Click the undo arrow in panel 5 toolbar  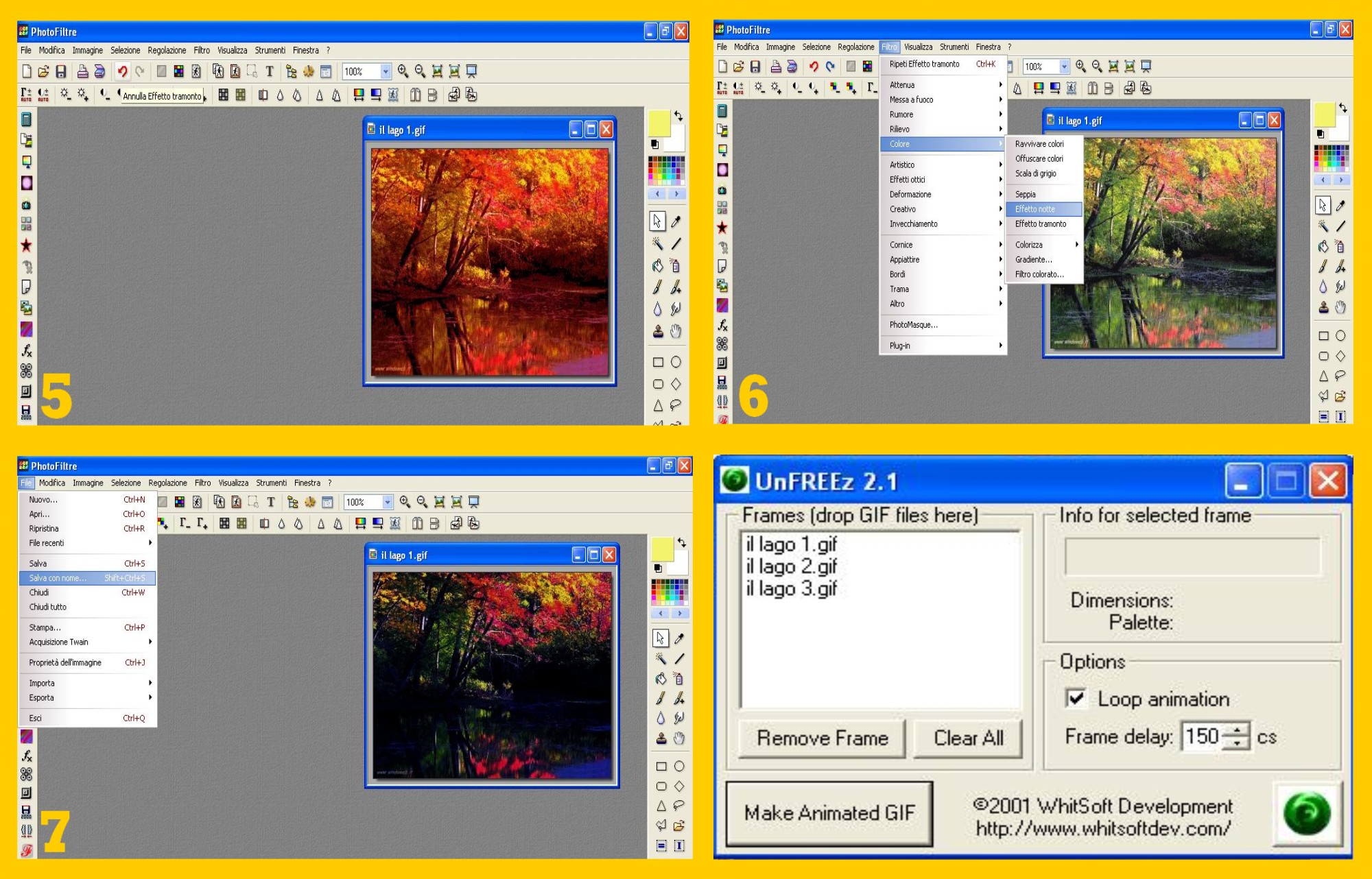(122, 71)
